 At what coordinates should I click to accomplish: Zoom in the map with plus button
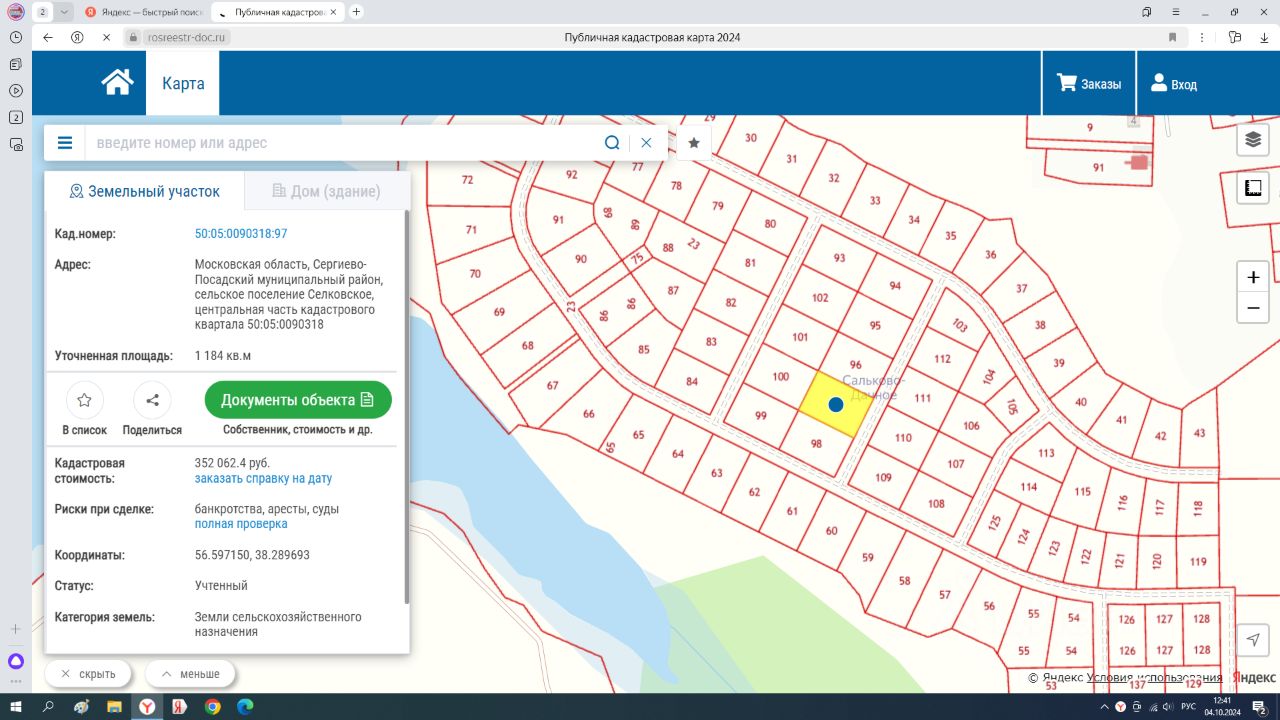click(1253, 278)
